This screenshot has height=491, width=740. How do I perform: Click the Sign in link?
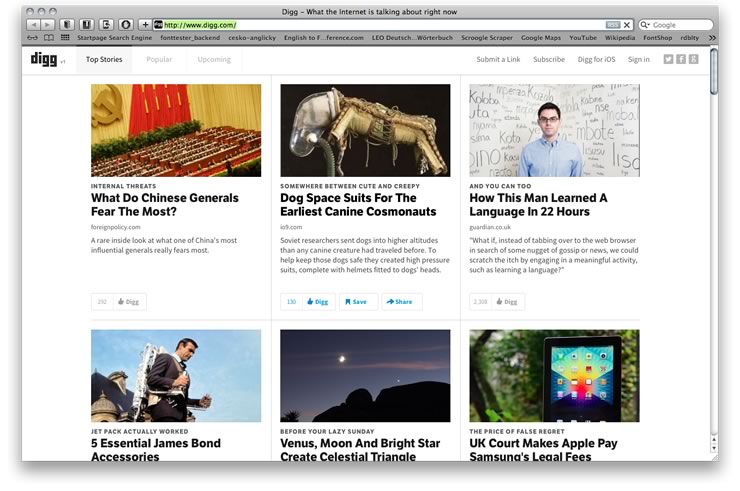point(638,59)
